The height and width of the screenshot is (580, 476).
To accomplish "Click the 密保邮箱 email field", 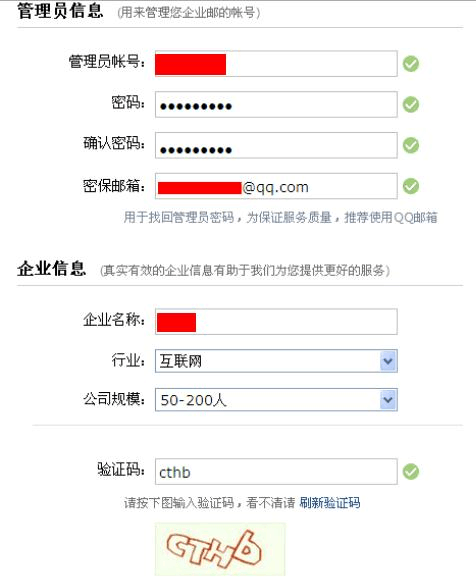I will [276, 186].
